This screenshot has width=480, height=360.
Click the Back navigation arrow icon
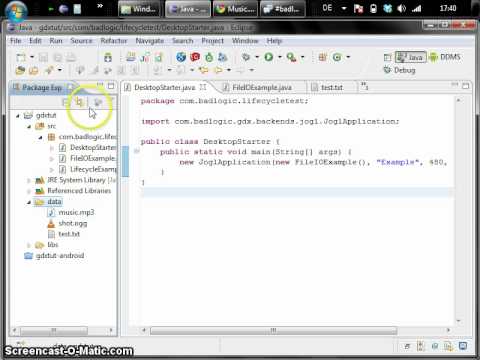[218, 70]
